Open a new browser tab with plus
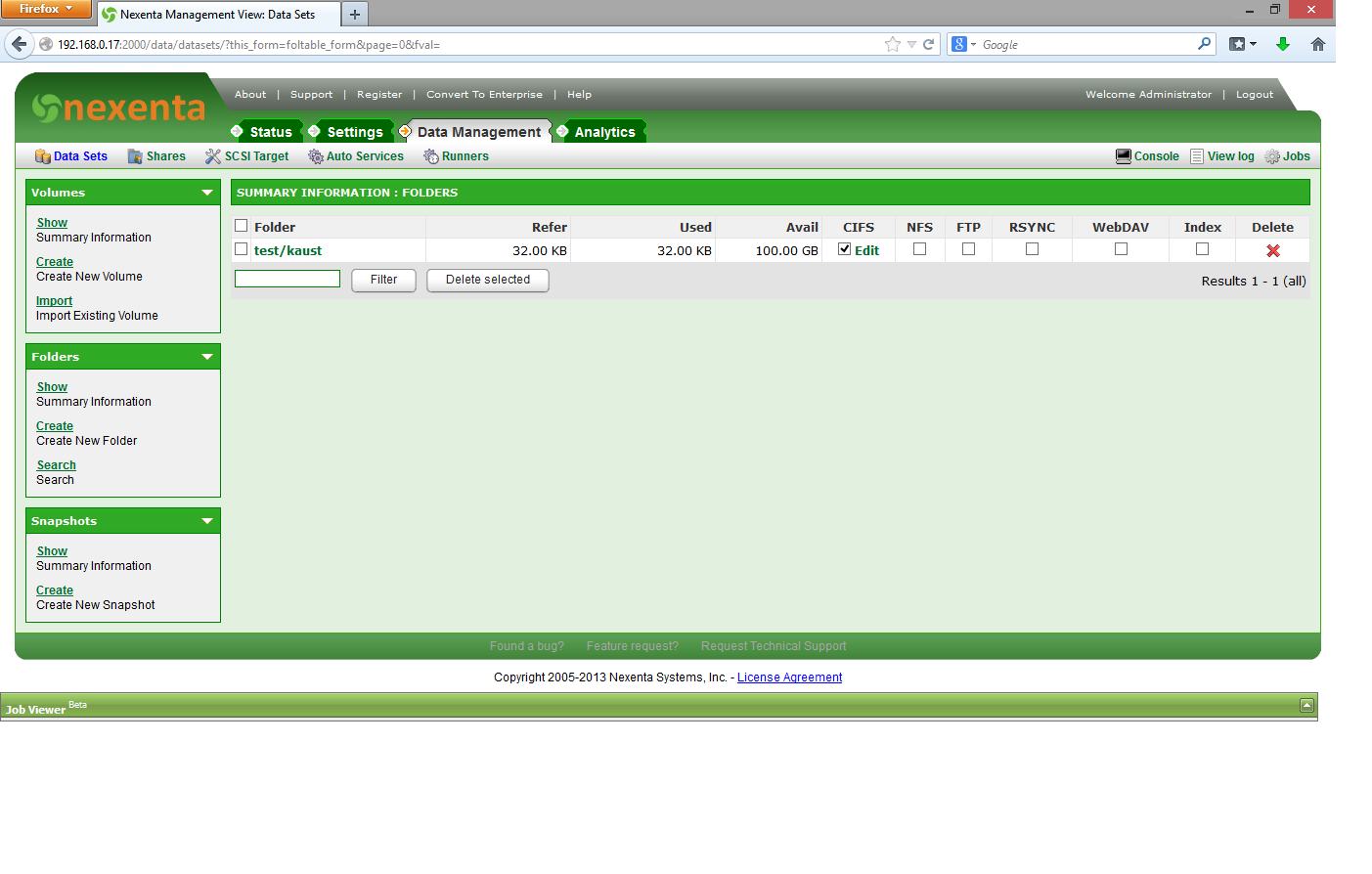 point(355,15)
